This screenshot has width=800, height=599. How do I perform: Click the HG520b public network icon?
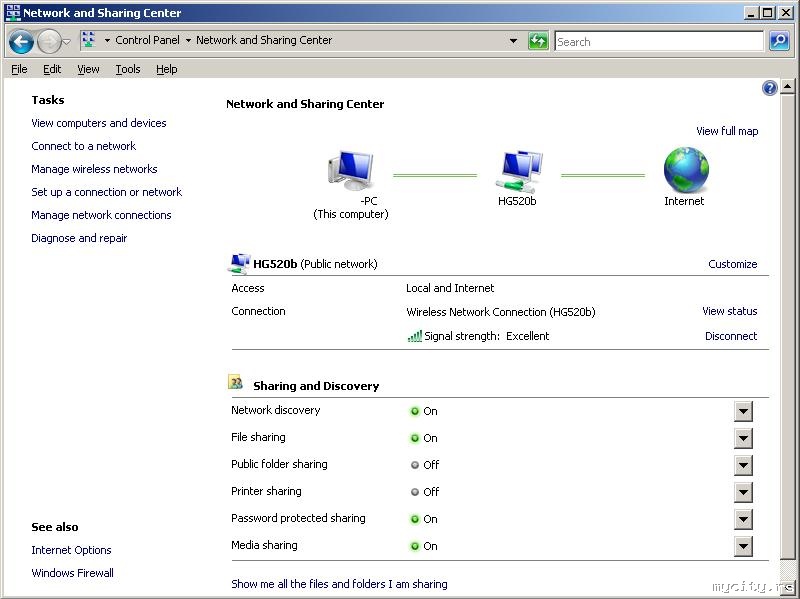pyautogui.click(x=239, y=263)
